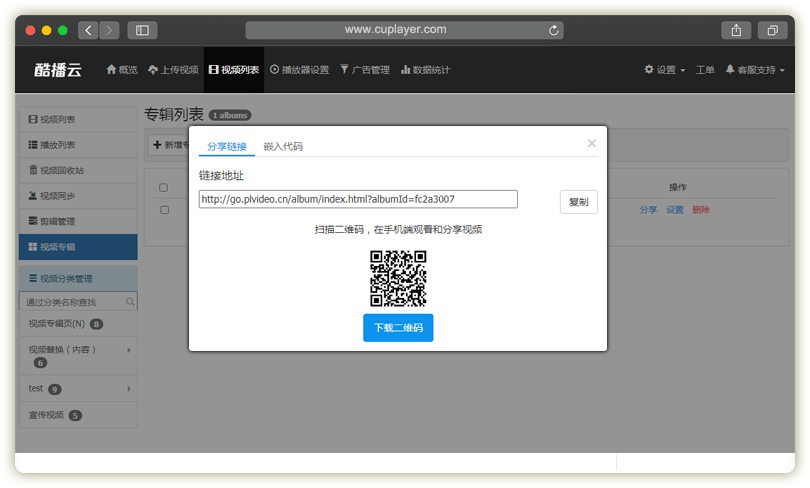Click the 链接地址 URL input field
The image size is (810, 488).
tap(358, 199)
